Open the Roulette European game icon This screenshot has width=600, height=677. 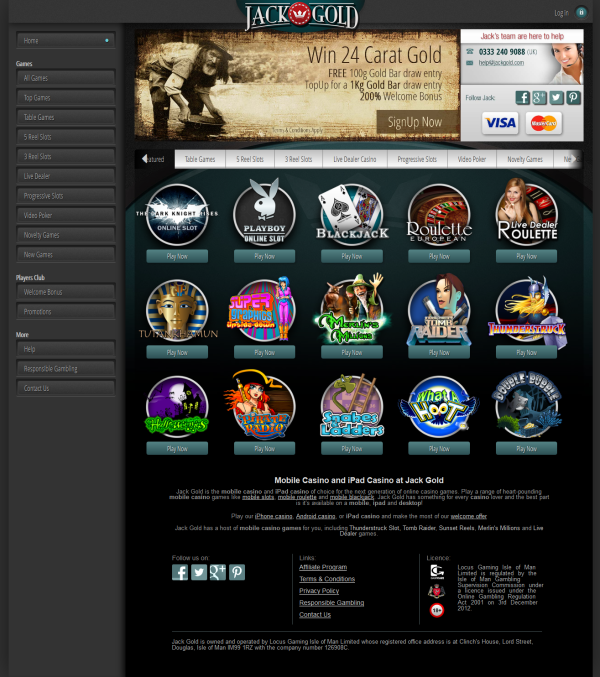tap(439, 215)
